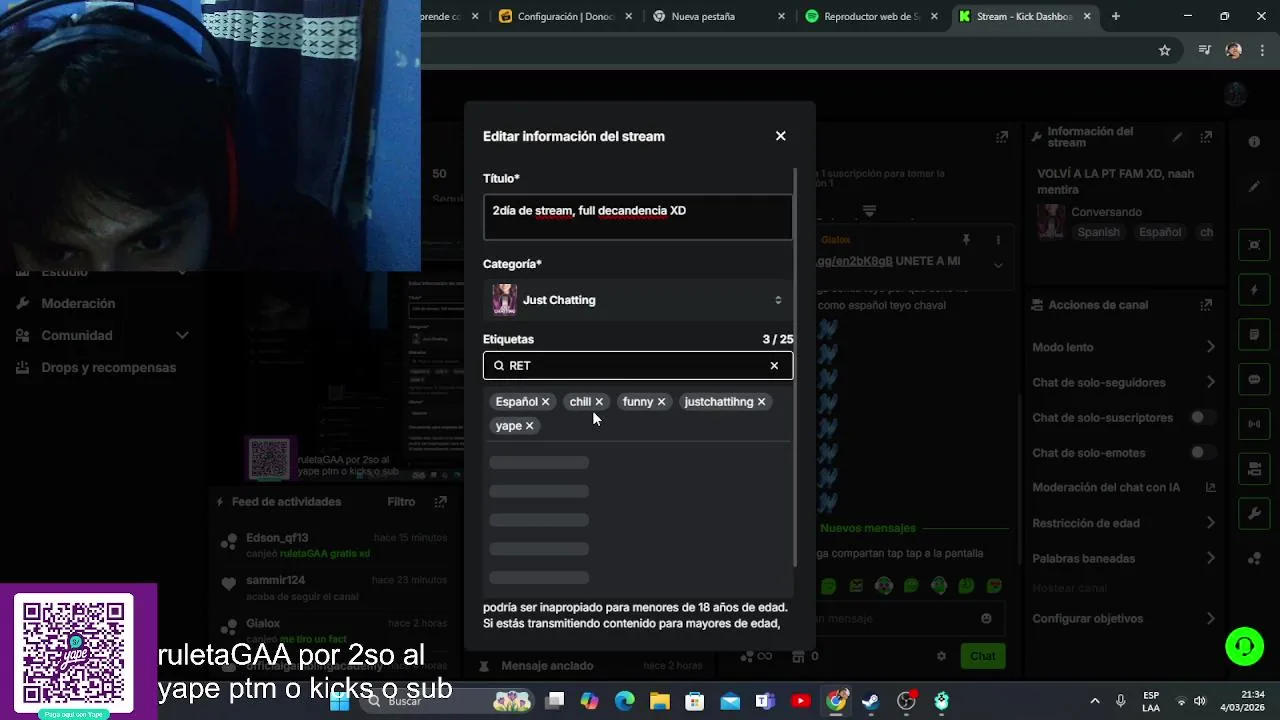Viewport: 1280px width, 720px height.
Task: Open the Windows Start menu
Action: (340, 701)
